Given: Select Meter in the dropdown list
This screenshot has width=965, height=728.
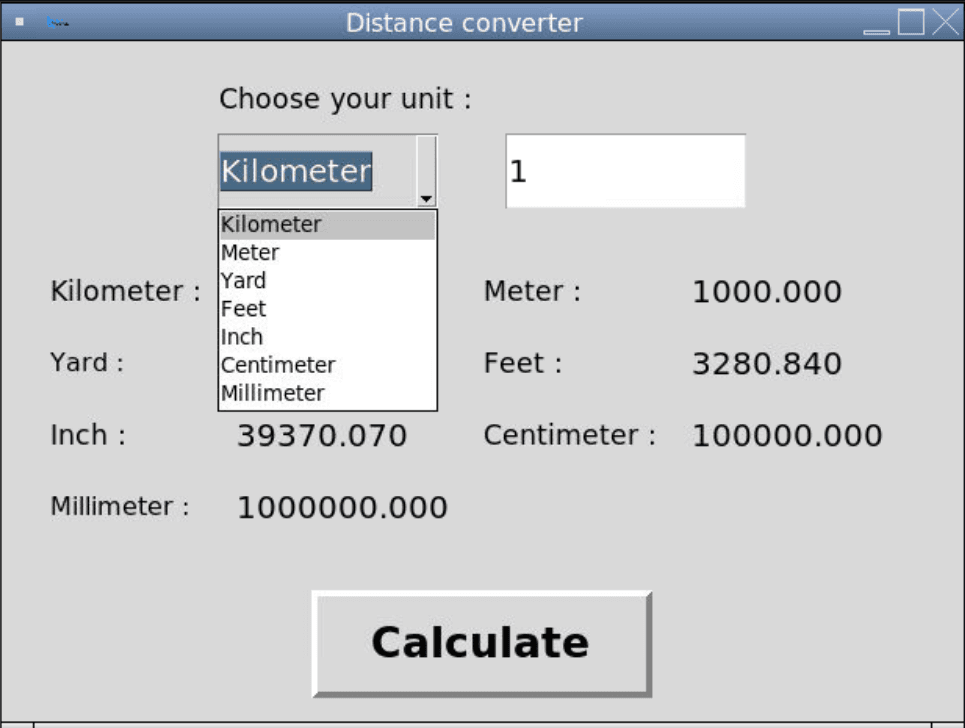Looking at the screenshot, I should (327, 253).
